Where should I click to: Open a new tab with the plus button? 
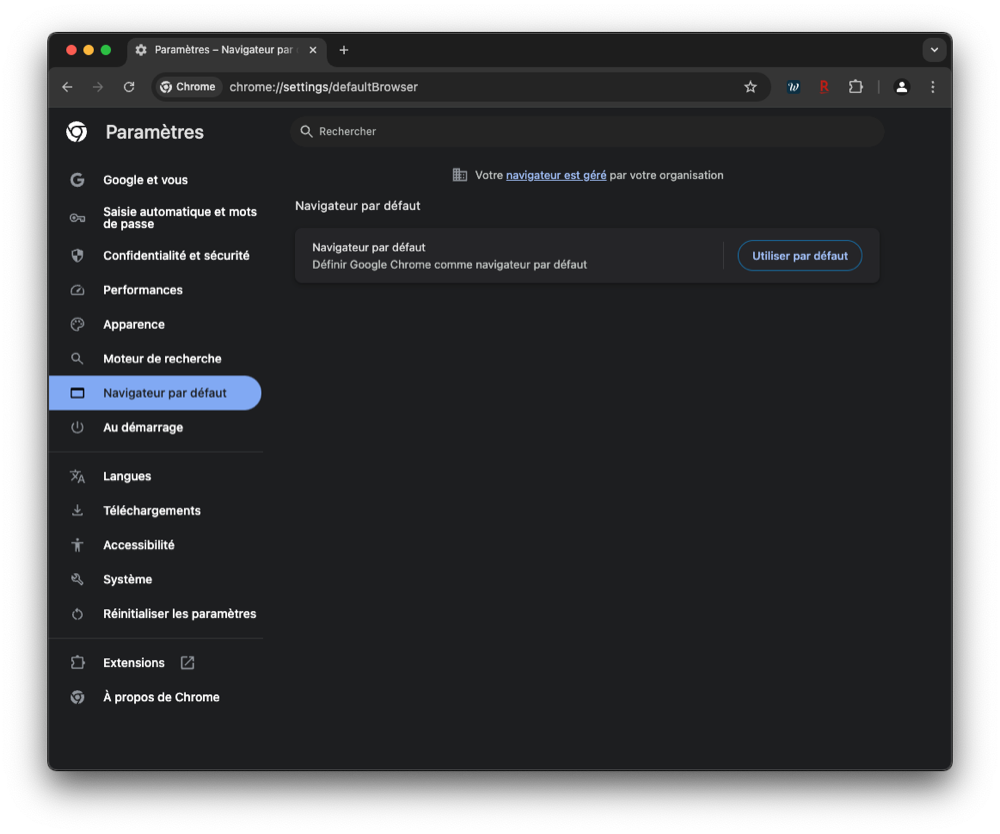[x=344, y=50]
